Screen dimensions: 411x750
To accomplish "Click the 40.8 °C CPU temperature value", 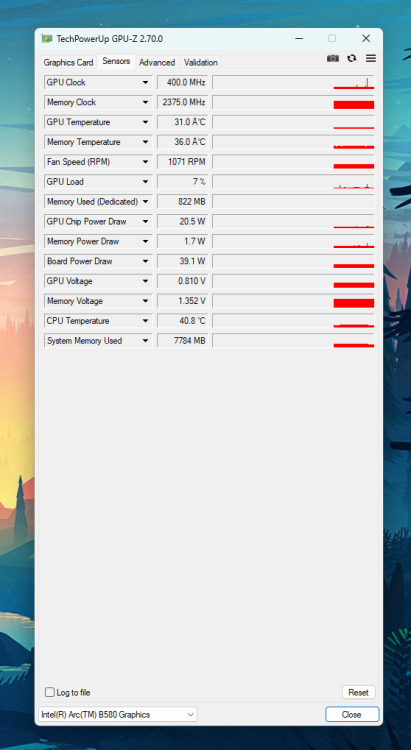I will click(x=183, y=321).
